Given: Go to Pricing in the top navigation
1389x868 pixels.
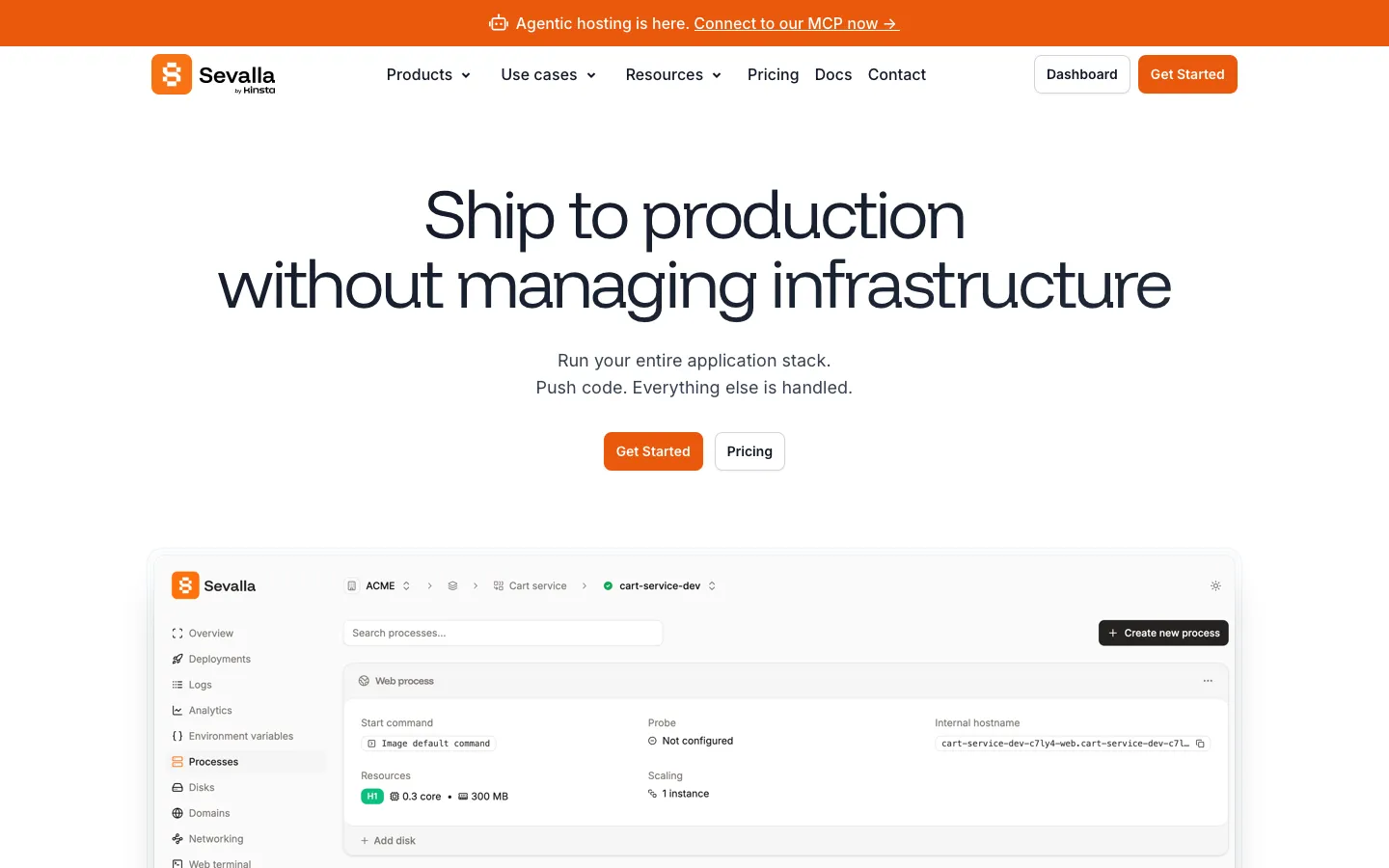Looking at the screenshot, I should pyautogui.click(x=773, y=74).
